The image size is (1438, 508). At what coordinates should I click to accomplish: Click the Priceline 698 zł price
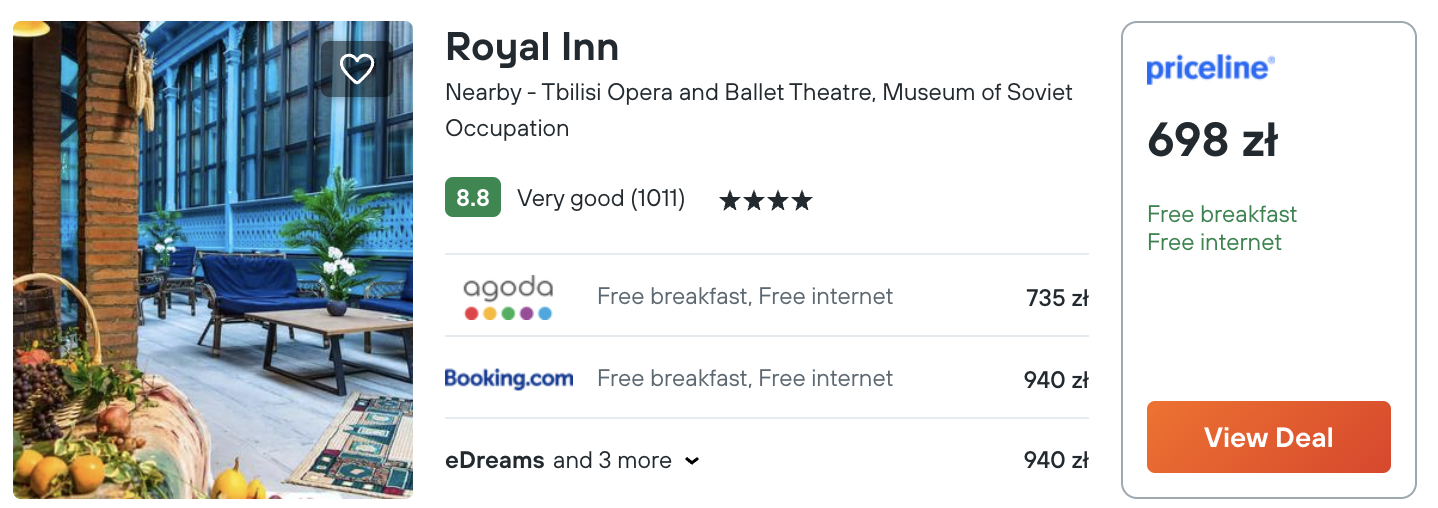click(x=1212, y=141)
